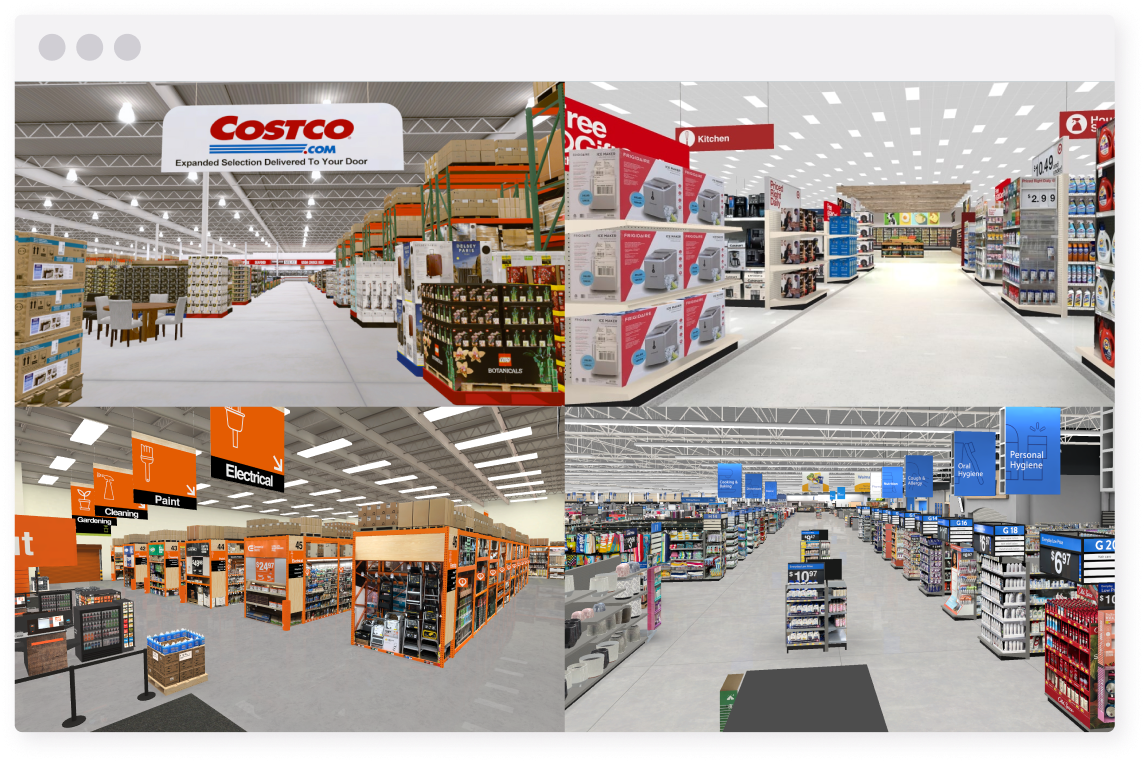Select the Costco warehouse thumbnail

point(290,244)
